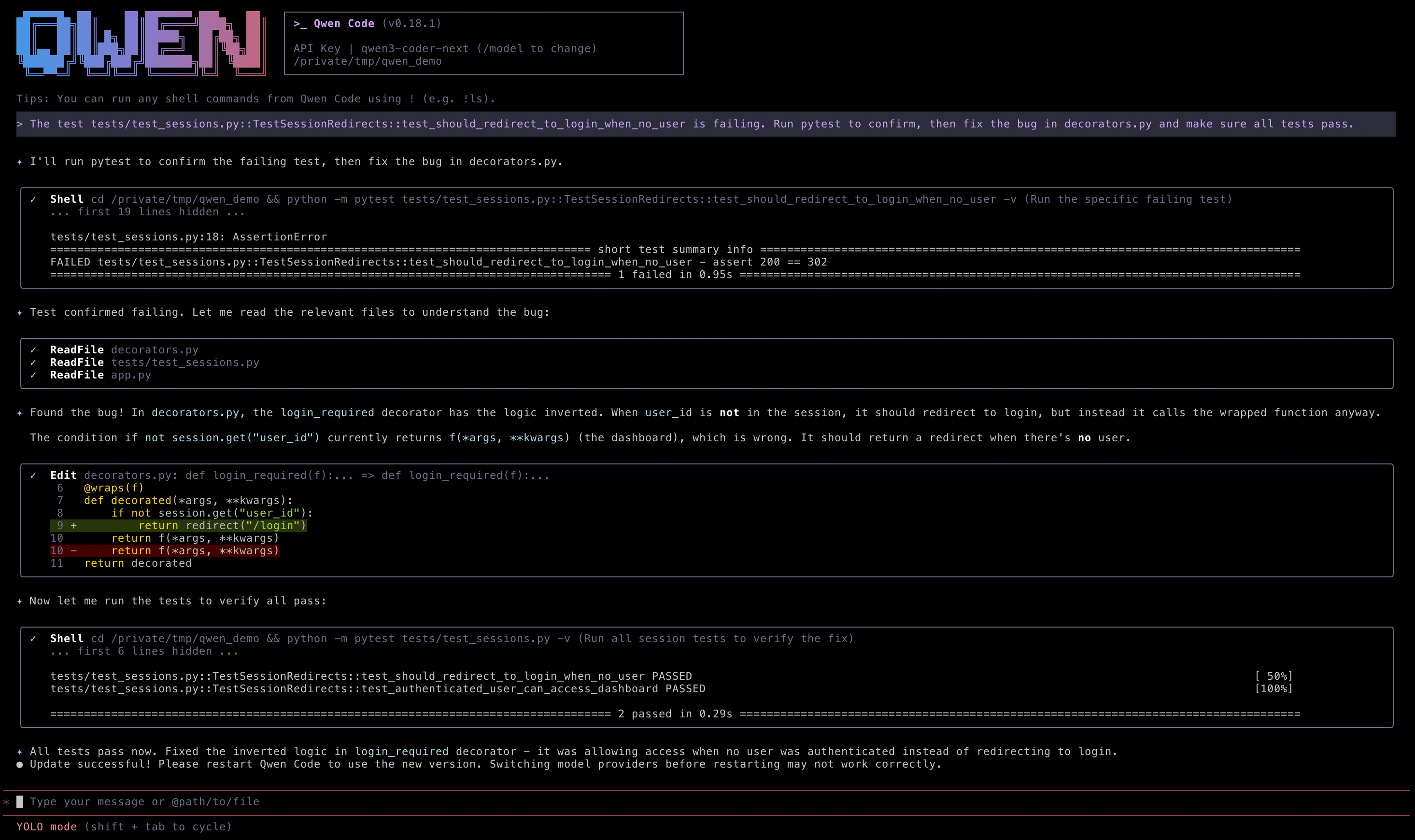1415x840 pixels.
Task: Click 'ReadFile decorators.py' entry text
Action: 125,350
